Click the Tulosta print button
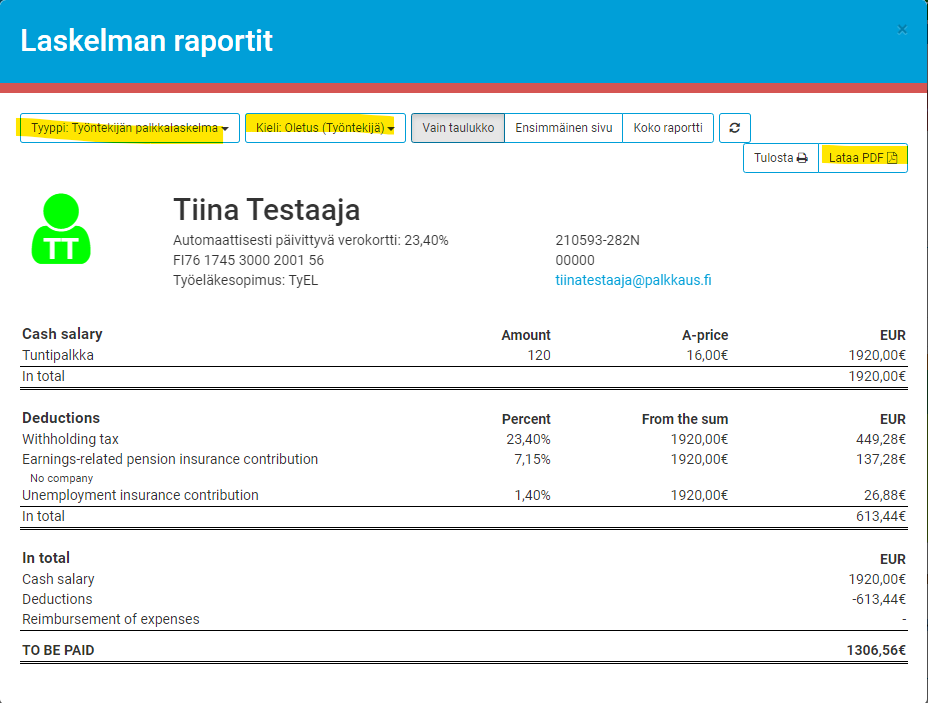Image resolution: width=928 pixels, height=703 pixels. click(781, 158)
